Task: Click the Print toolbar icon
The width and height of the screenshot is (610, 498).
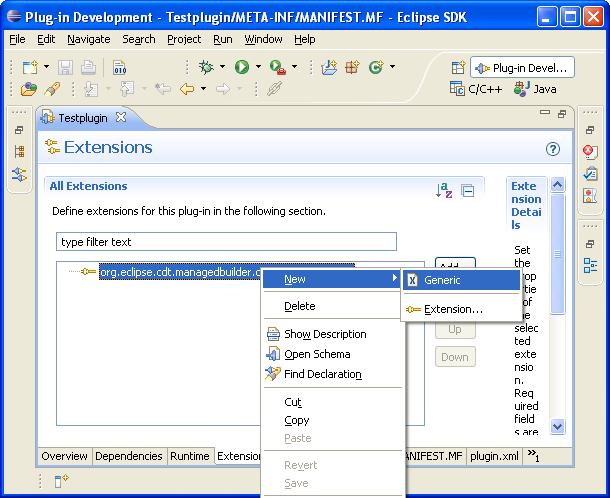Action: pos(88,67)
